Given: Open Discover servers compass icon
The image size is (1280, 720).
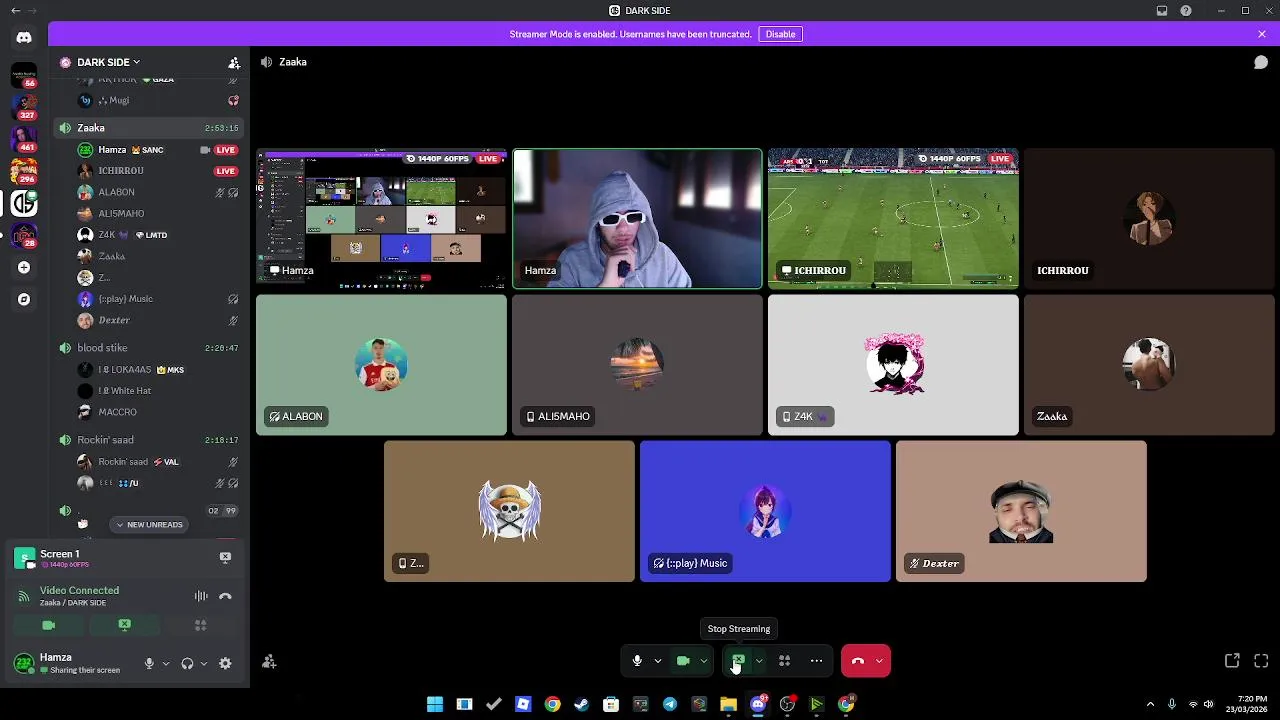Looking at the screenshot, I should click(x=24, y=299).
